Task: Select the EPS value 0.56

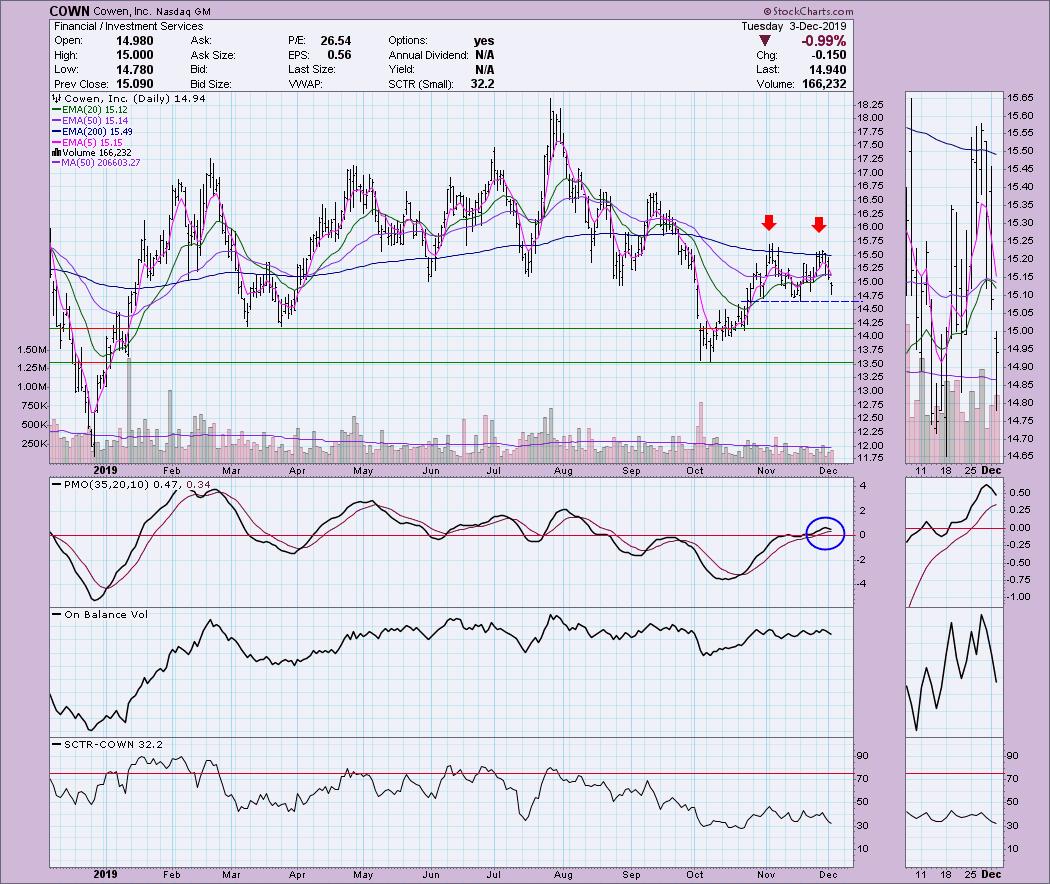Action: tap(340, 55)
